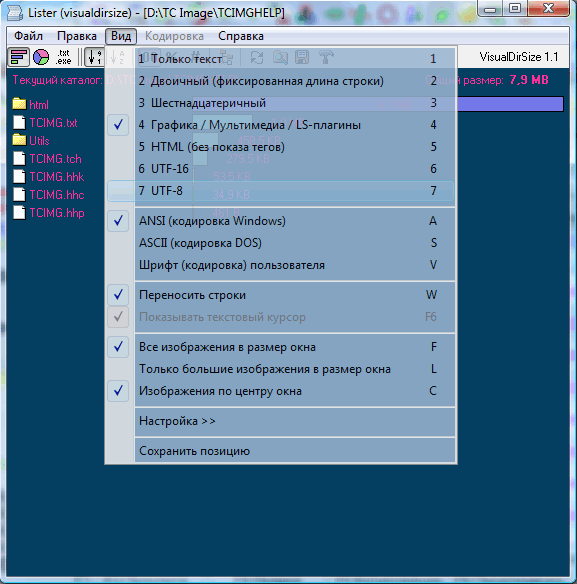This screenshot has width=577, height=584.
Task: Click the 'Текущий каталог:' label
Action: [x=57, y=80]
